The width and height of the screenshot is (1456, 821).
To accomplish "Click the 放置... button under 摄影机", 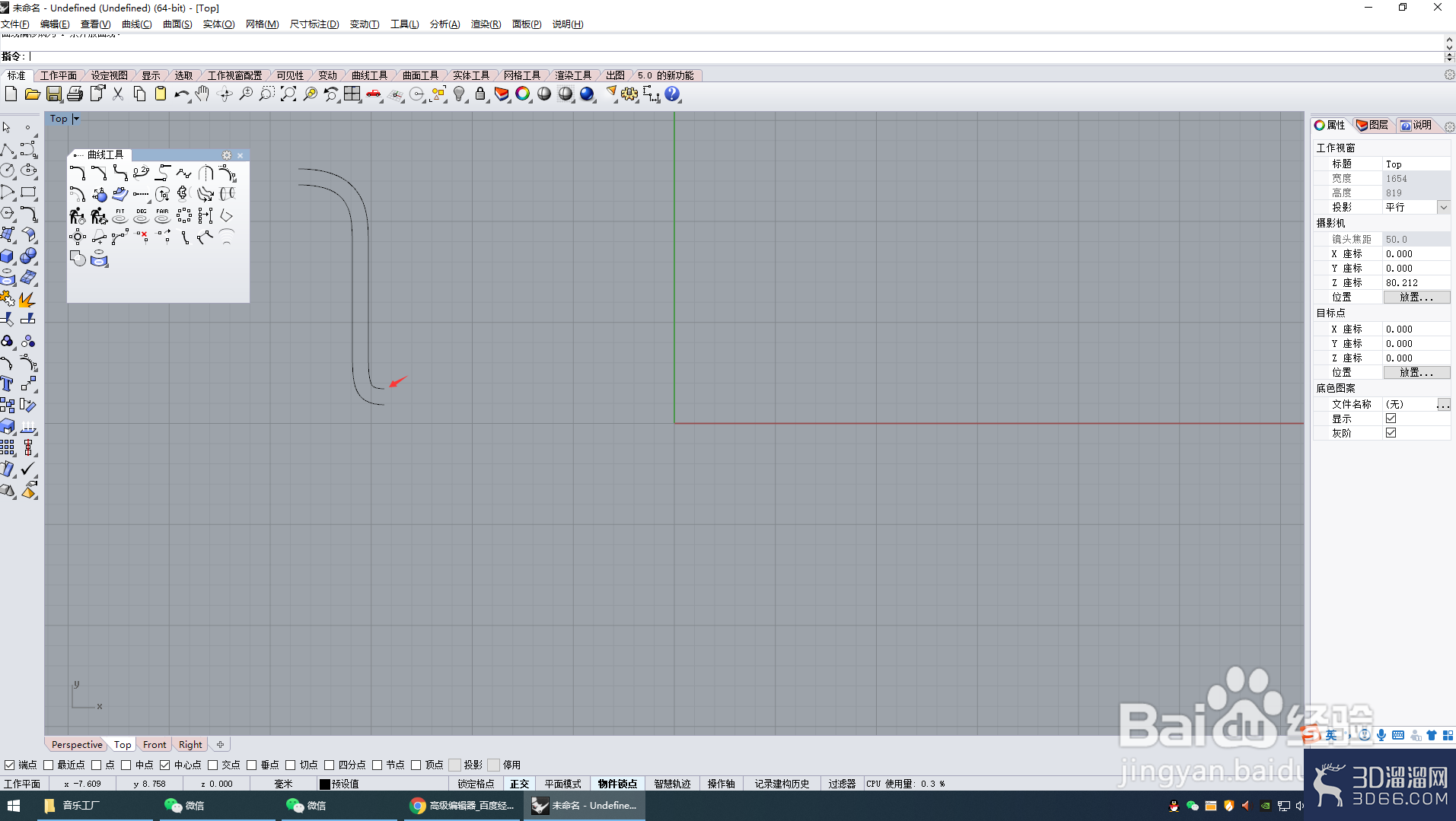I will (1416, 297).
